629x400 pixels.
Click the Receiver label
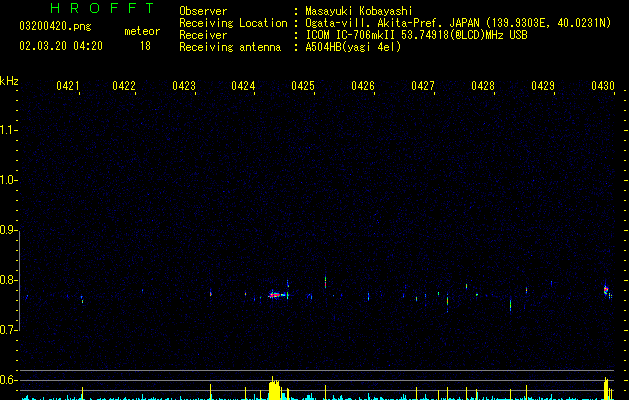point(203,35)
